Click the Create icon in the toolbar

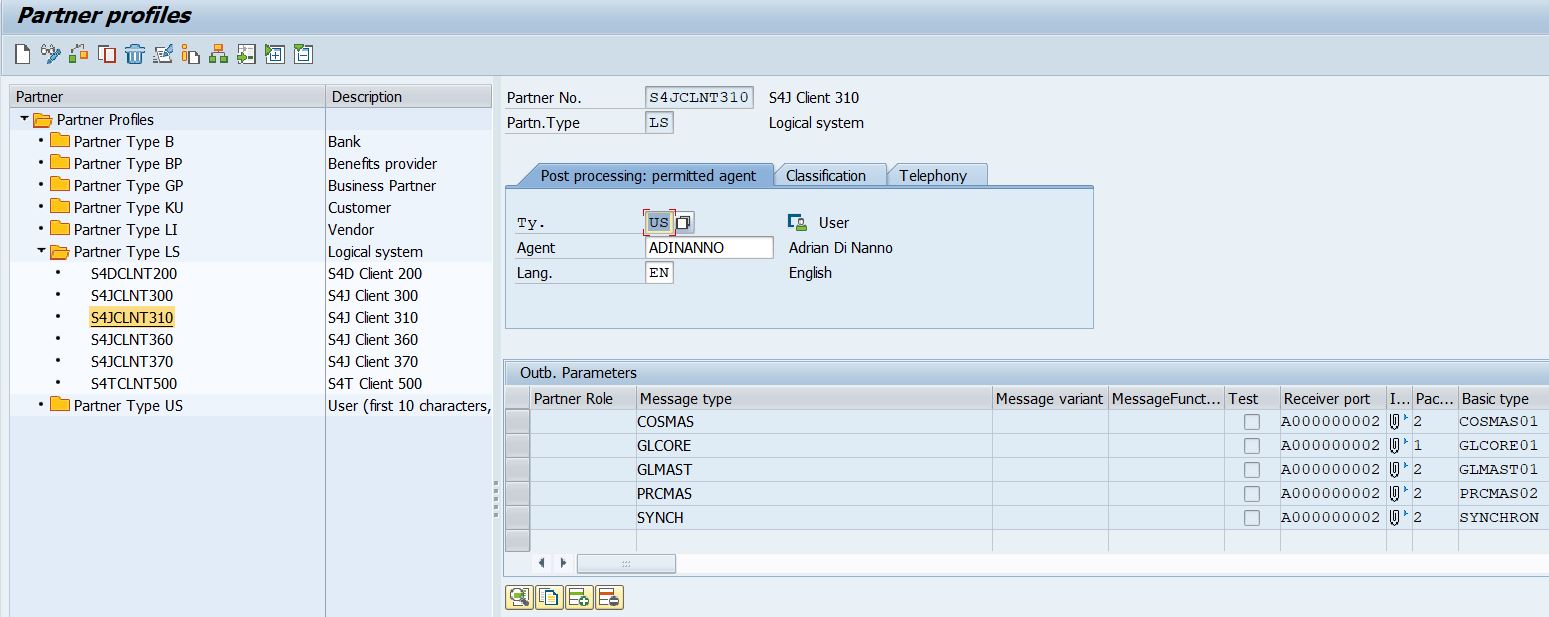[21, 54]
